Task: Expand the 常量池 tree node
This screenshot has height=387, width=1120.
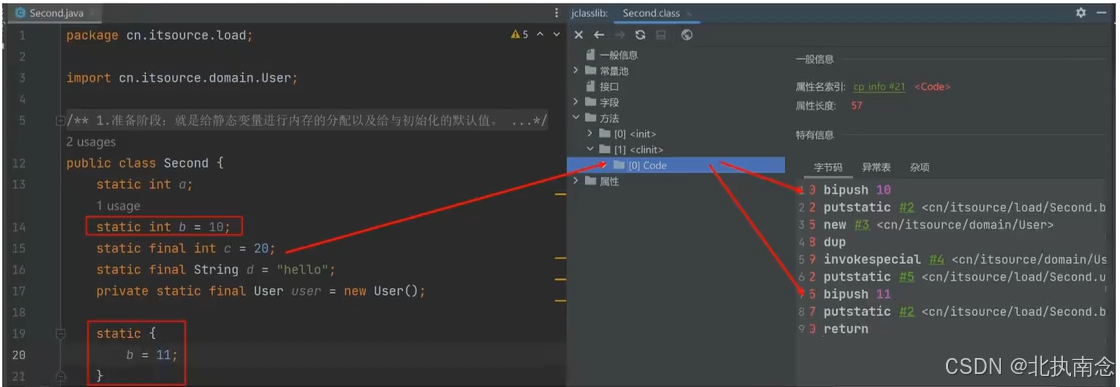Action: (x=576, y=71)
